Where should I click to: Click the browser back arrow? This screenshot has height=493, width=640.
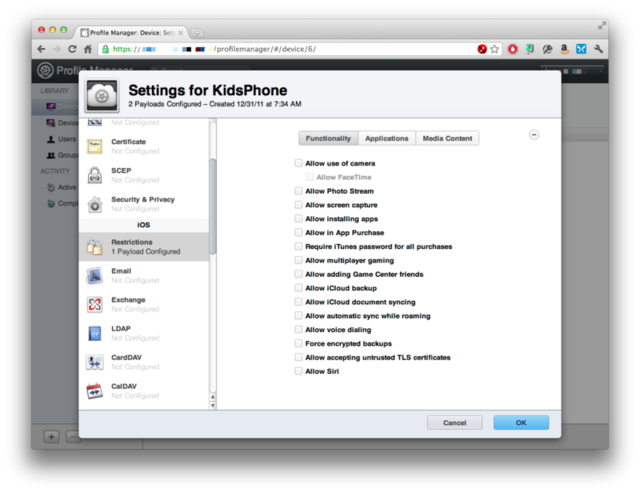coord(41,49)
